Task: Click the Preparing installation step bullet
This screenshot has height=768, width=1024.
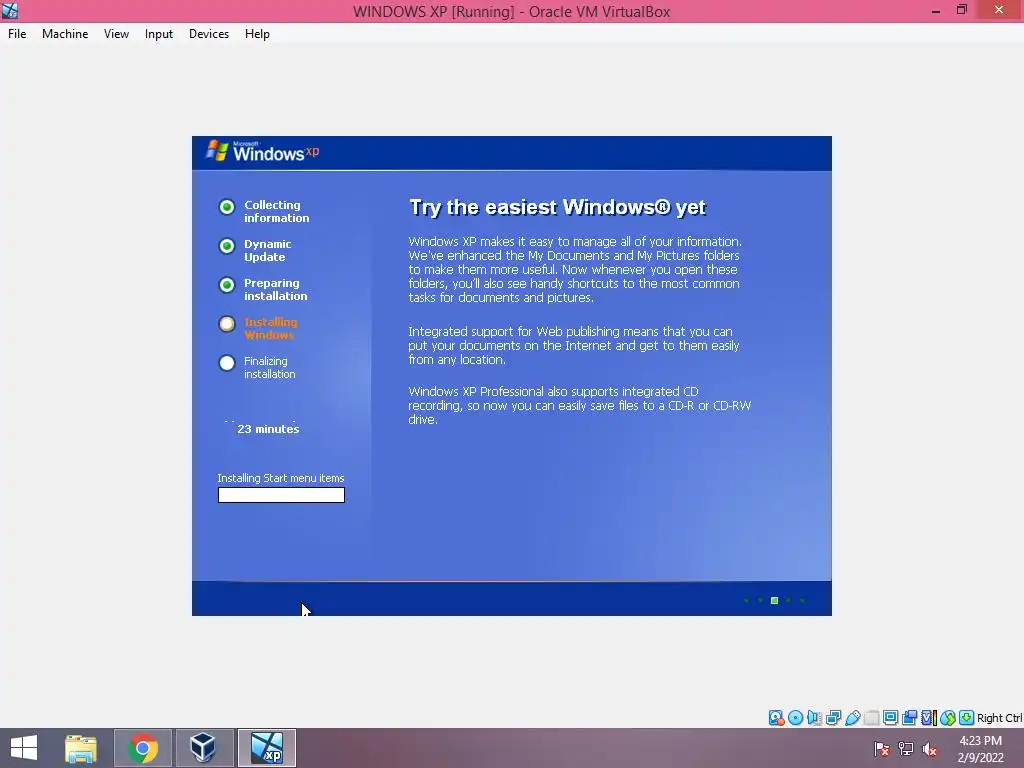Action: [227, 285]
